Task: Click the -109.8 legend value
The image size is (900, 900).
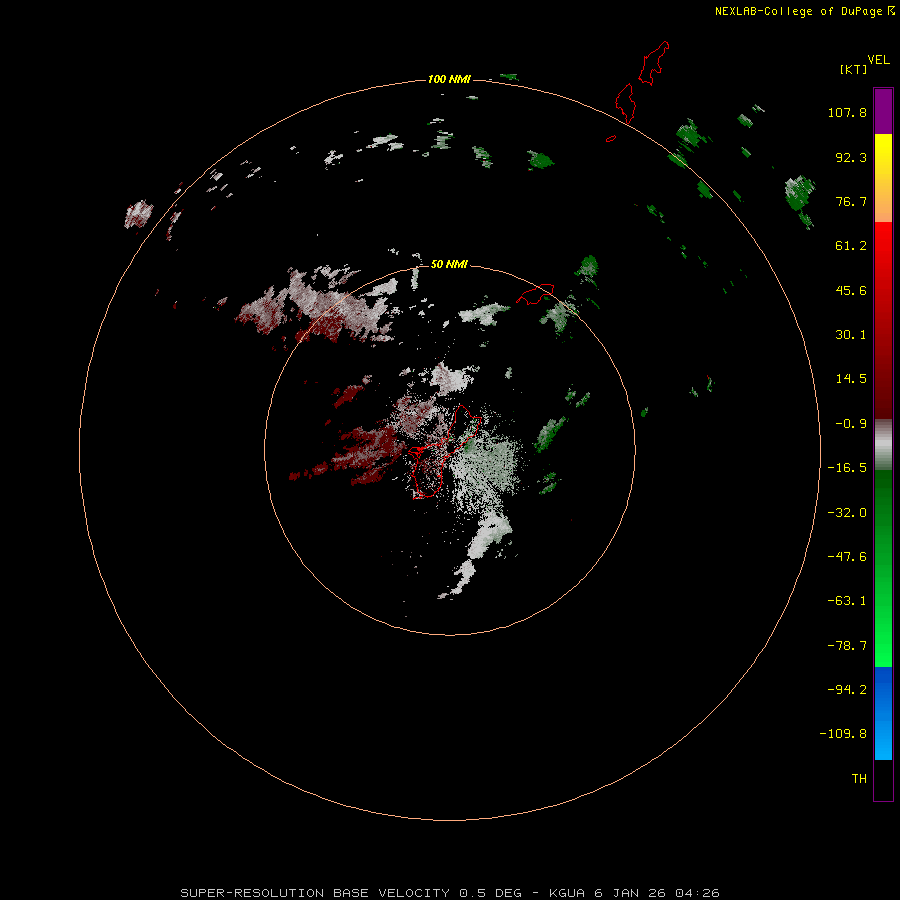Action: [843, 734]
